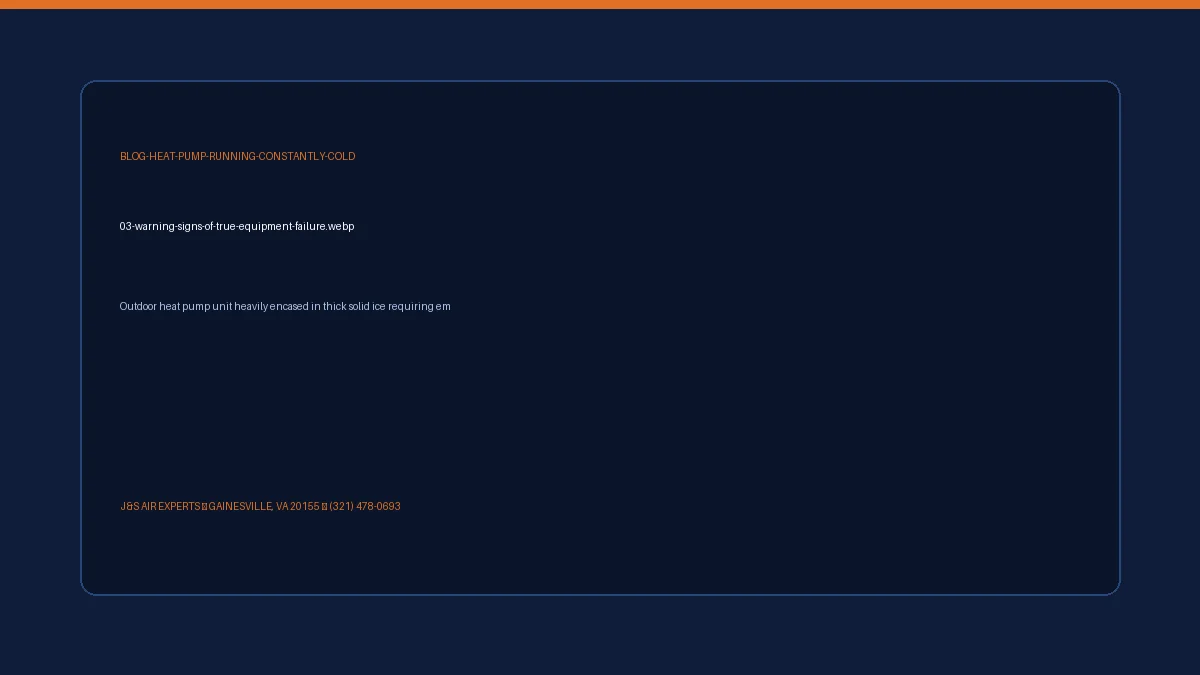Select the 03-warning-signs-of-true-equipment-failure.webp filename
The width and height of the screenshot is (1200, 675).
pyautogui.click(x=237, y=226)
